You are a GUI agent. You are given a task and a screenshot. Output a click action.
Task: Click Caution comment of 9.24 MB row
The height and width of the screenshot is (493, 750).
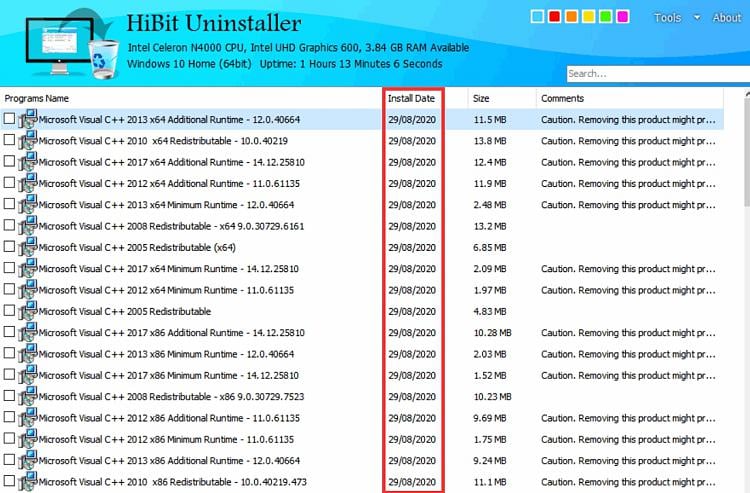628,460
